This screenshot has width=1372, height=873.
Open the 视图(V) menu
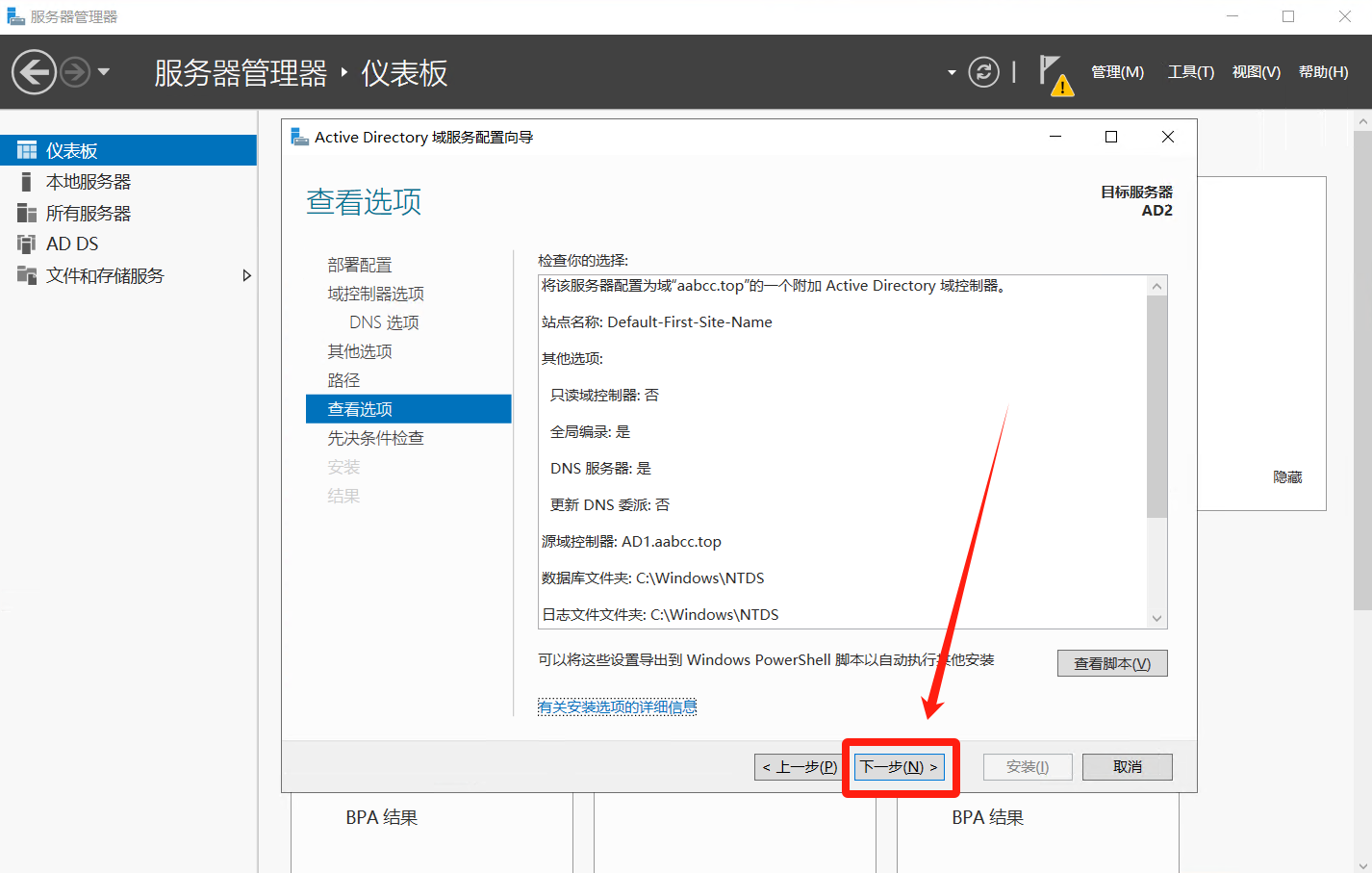(1256, 72)
